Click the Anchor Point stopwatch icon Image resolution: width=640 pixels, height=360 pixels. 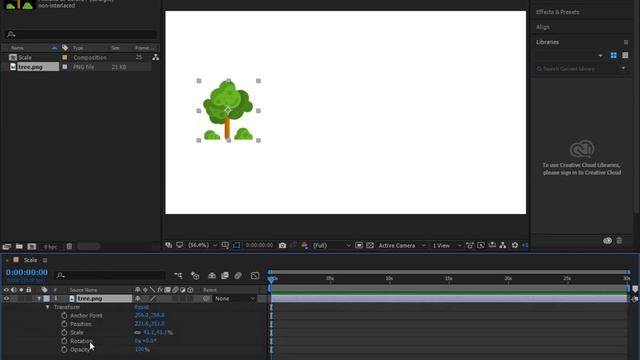tap(64, 316)
